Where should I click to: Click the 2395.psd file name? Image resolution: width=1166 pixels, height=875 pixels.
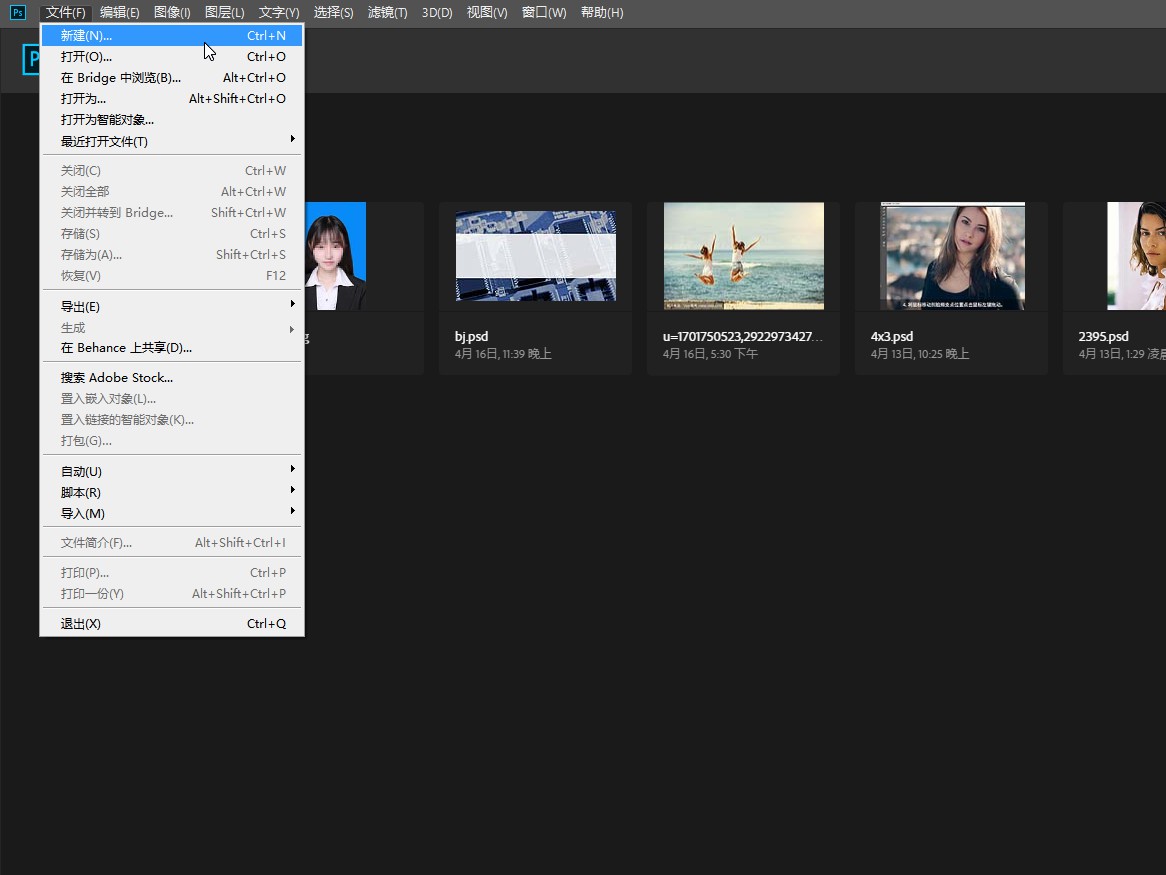click(x=1104, y=337)
